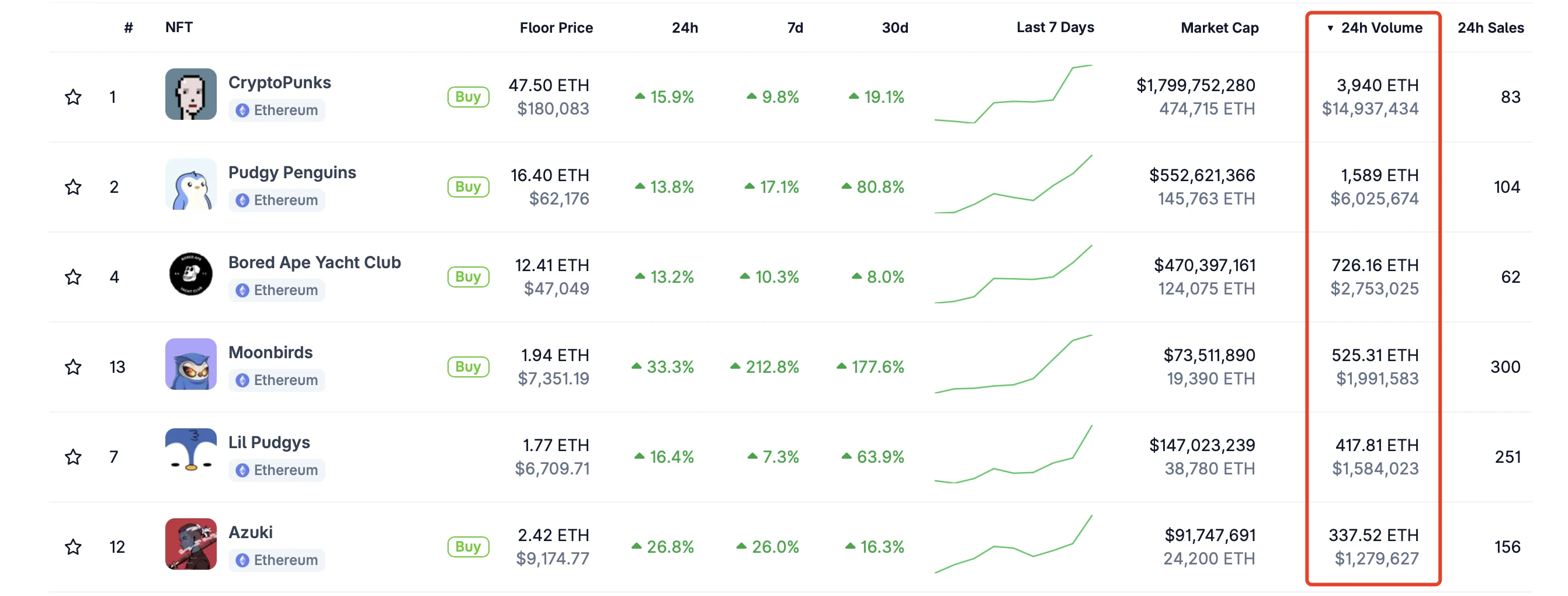Image resolution: width=1568 pixels, height=596 pixels.
Task: Click the Ethereum badge under Azuki
Action: 276,559
